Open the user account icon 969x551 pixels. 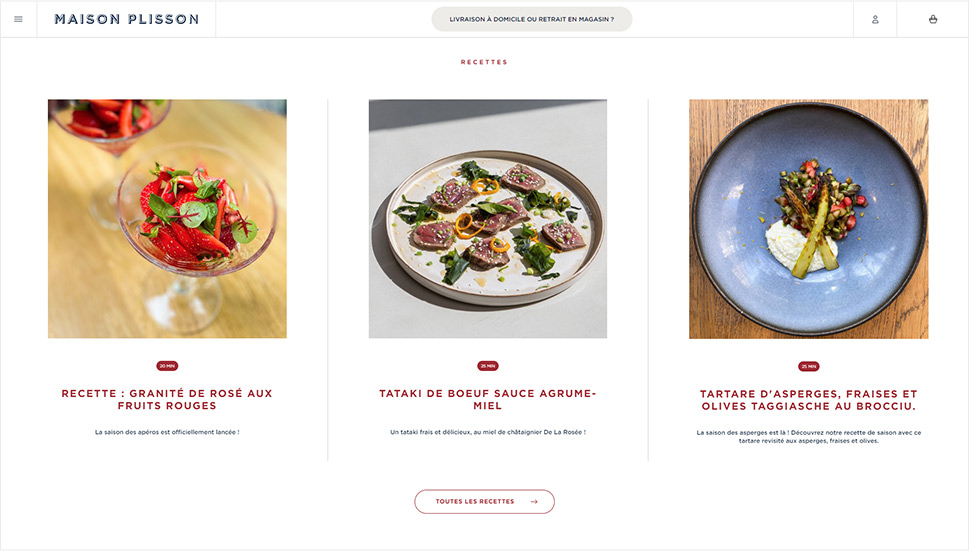(x=875, y=19)
